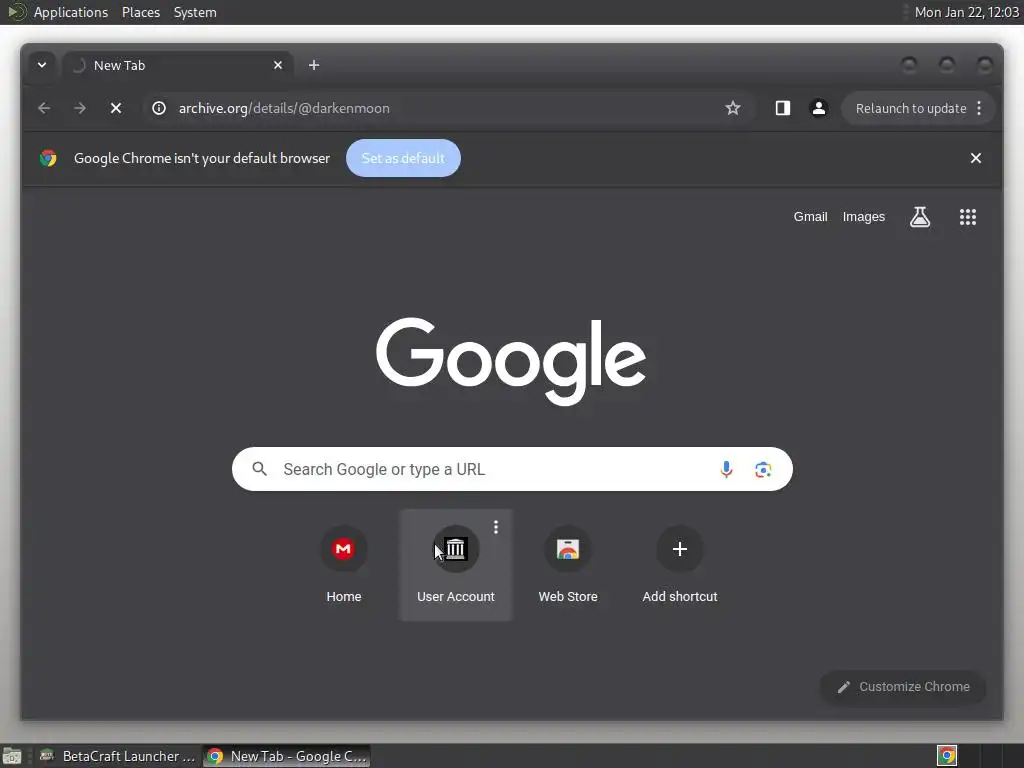Start voice search with microphone
The image size is (1024, 768).
726,469
